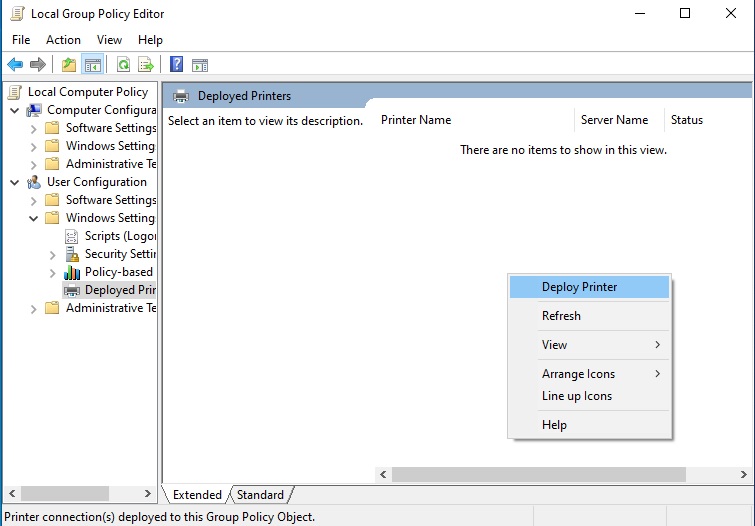
Task: Click the tree pane scroll left arrow
Action: (x=12, y=494)
